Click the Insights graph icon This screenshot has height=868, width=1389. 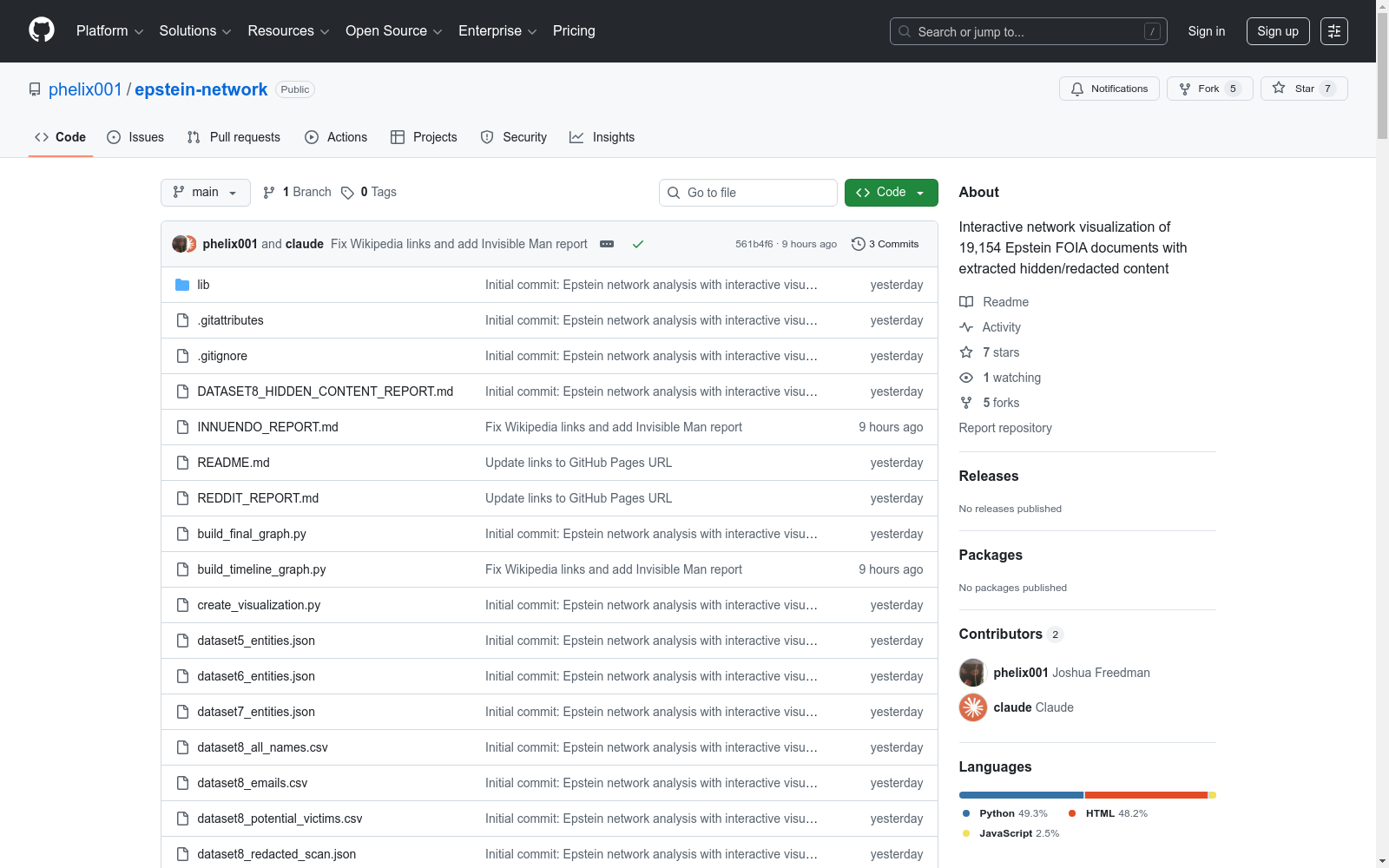point(576,137)
